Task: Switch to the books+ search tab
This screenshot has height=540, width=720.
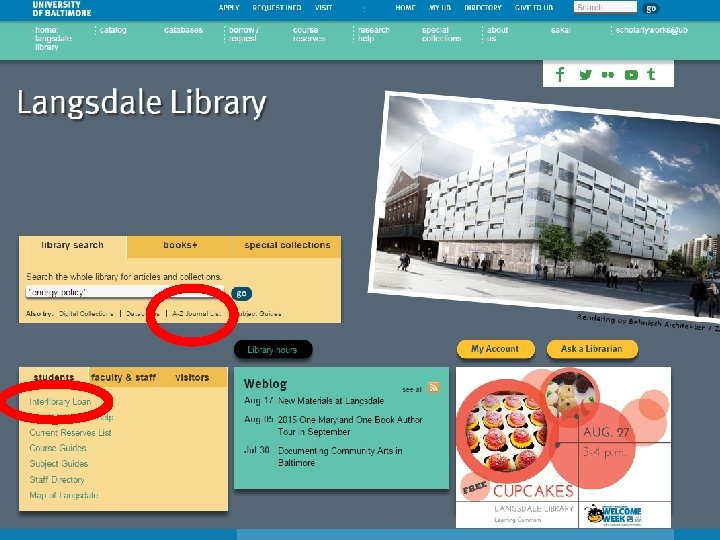Action: 180,245
